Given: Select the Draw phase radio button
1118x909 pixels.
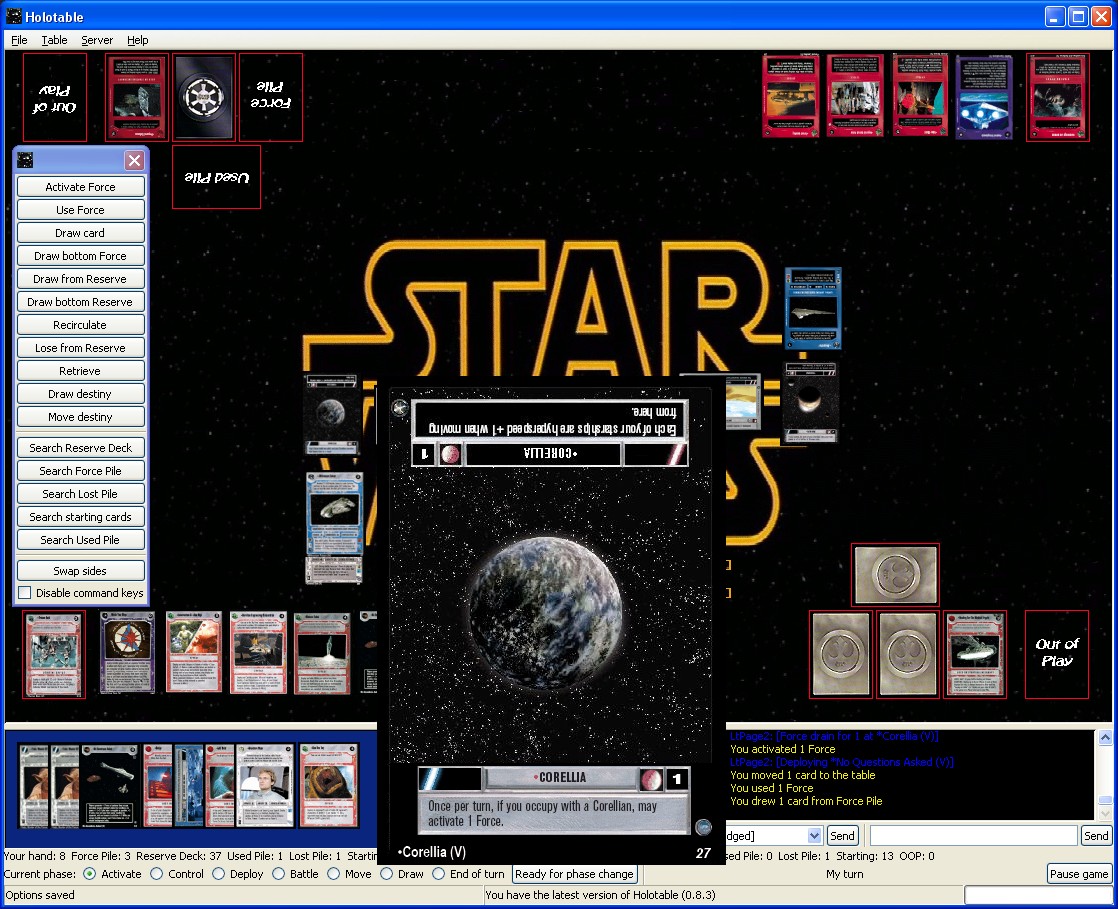Looking at the screenshot, I should pos(386,873).
